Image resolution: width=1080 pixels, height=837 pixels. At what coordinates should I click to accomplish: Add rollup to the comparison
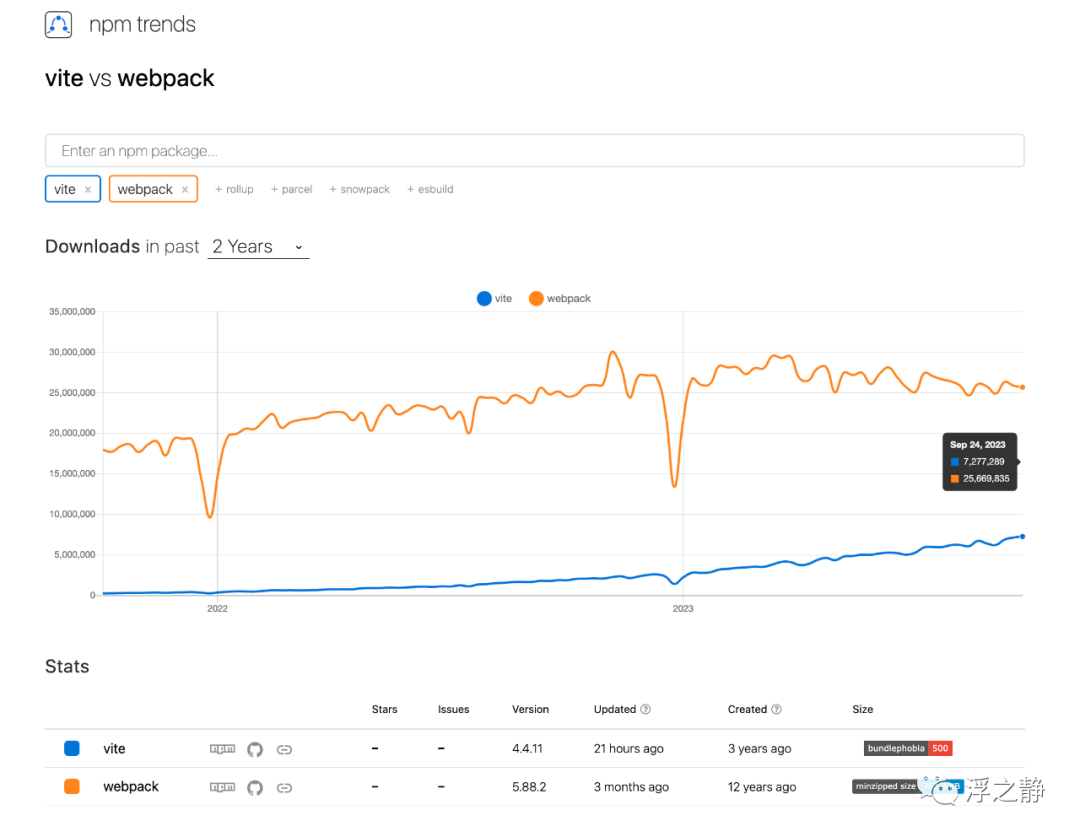(x=234, y=189)
